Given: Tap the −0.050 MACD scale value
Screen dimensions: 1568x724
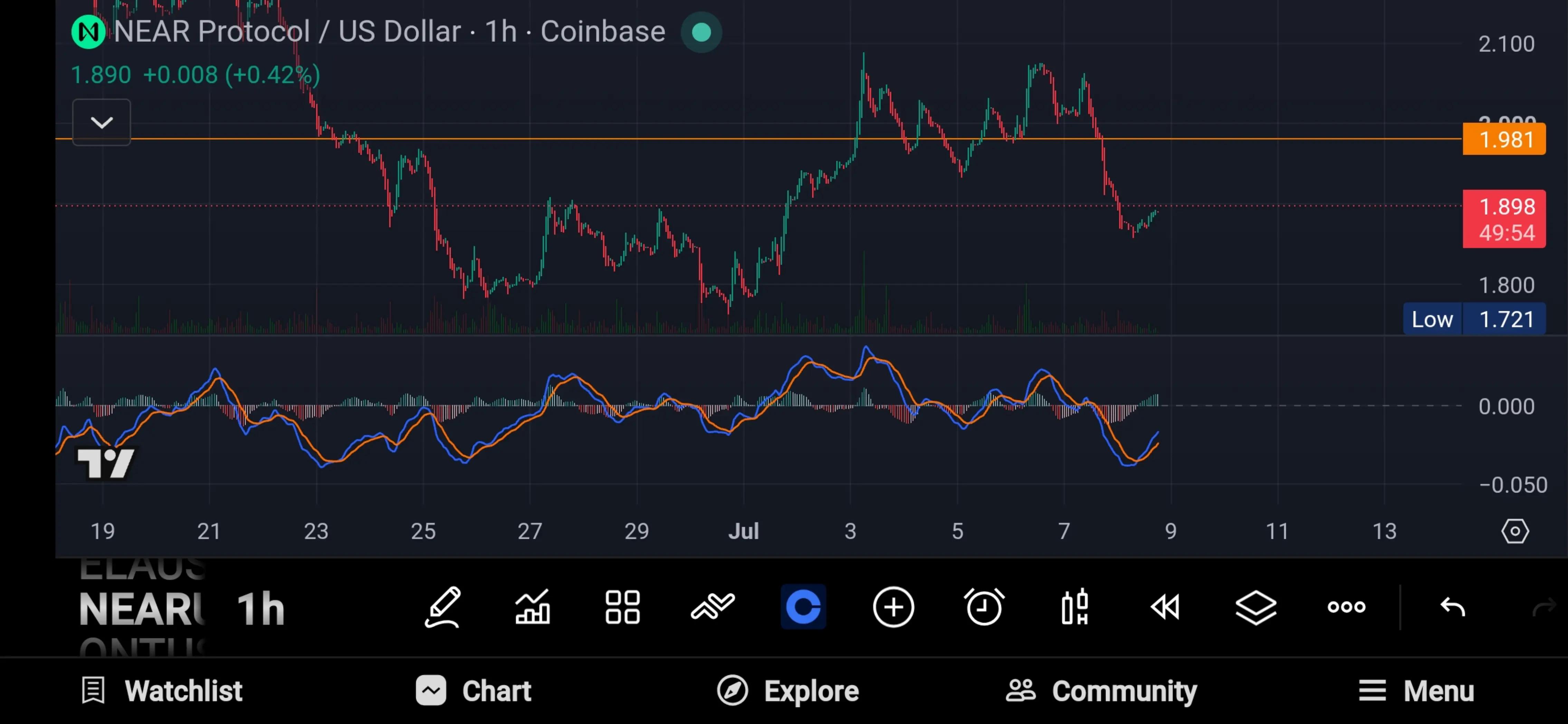Looking at the screenshot, I should pyautogui.click(x=1513, y=485).
